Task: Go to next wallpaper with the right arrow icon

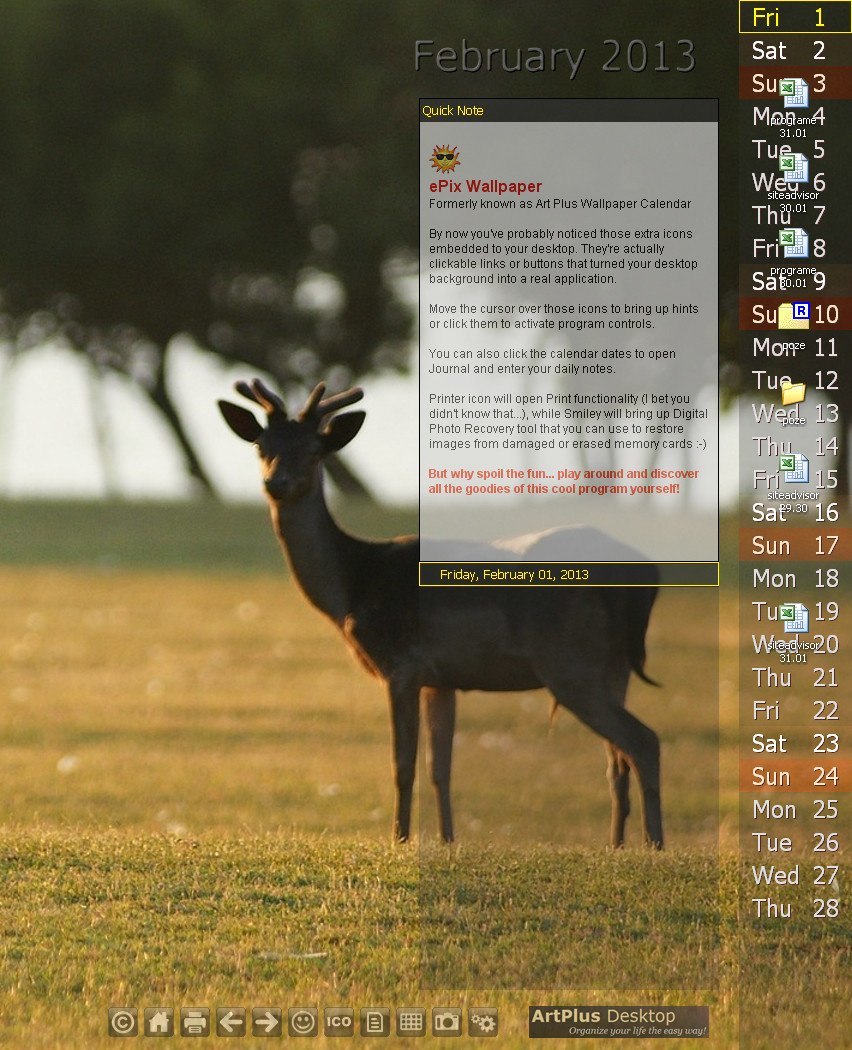Action: pos(266,1022)
